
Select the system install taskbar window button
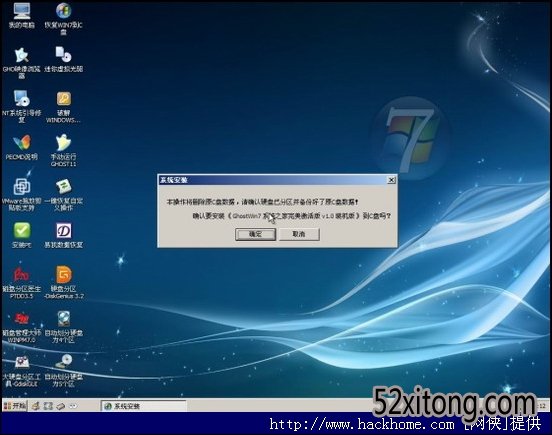click(144, 406)
